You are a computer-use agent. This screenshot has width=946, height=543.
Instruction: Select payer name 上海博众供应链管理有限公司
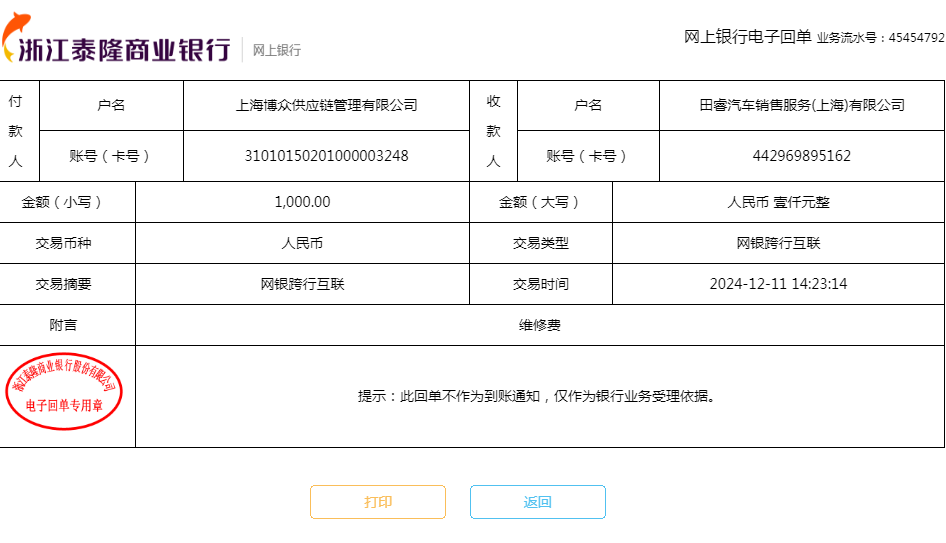click(326, 105)
